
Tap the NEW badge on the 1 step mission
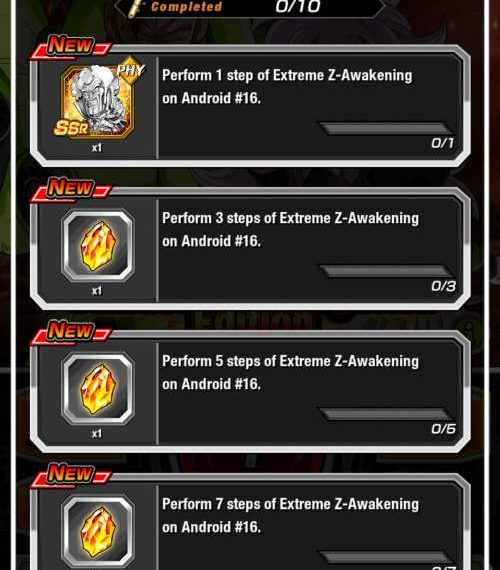click(71, 46)
